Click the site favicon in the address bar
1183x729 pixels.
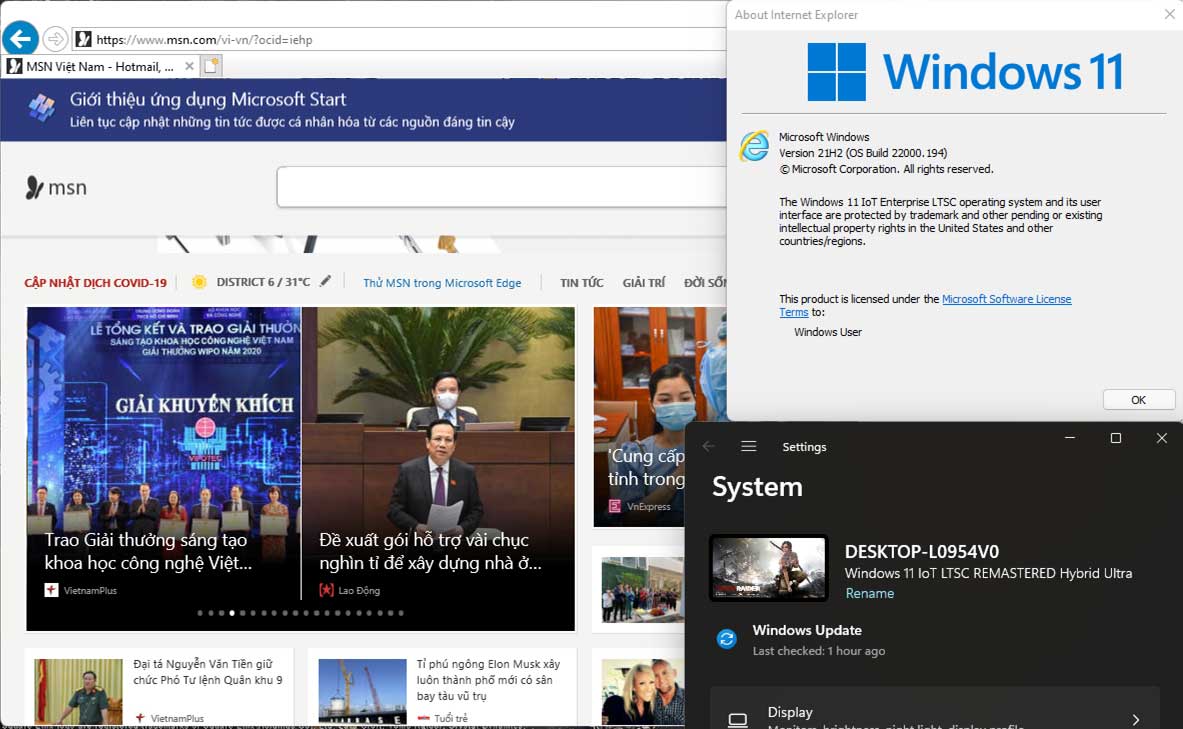[x=84, y=39]
